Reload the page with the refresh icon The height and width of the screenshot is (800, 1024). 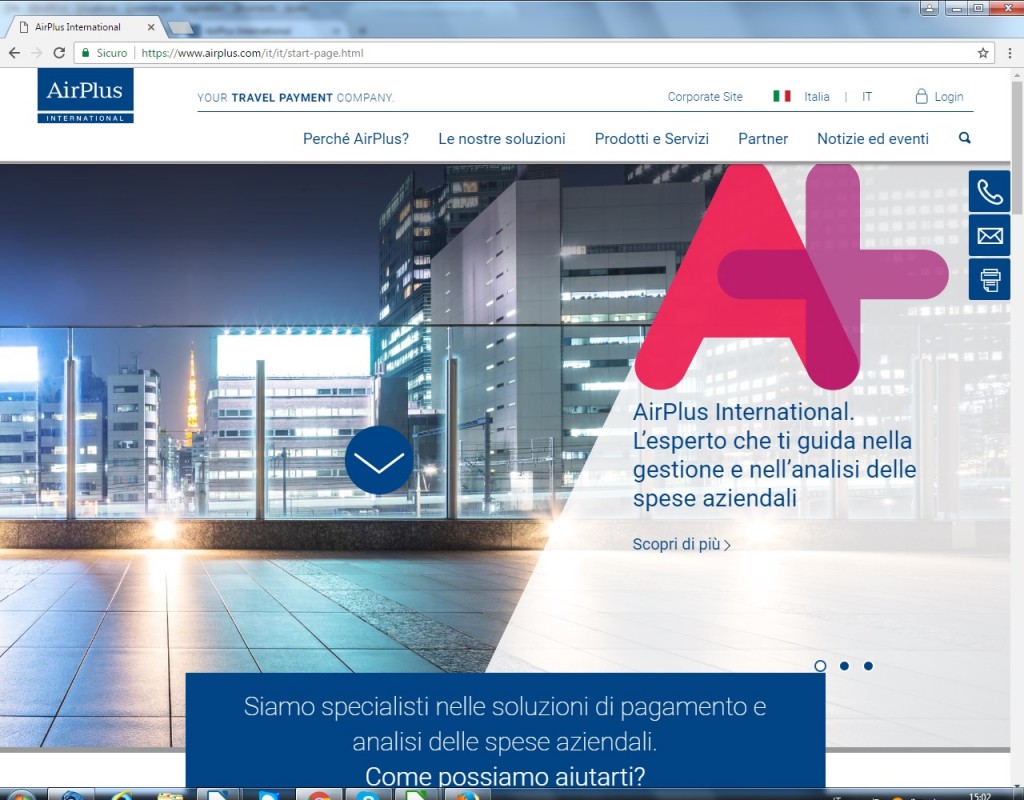tap(59, 53)
